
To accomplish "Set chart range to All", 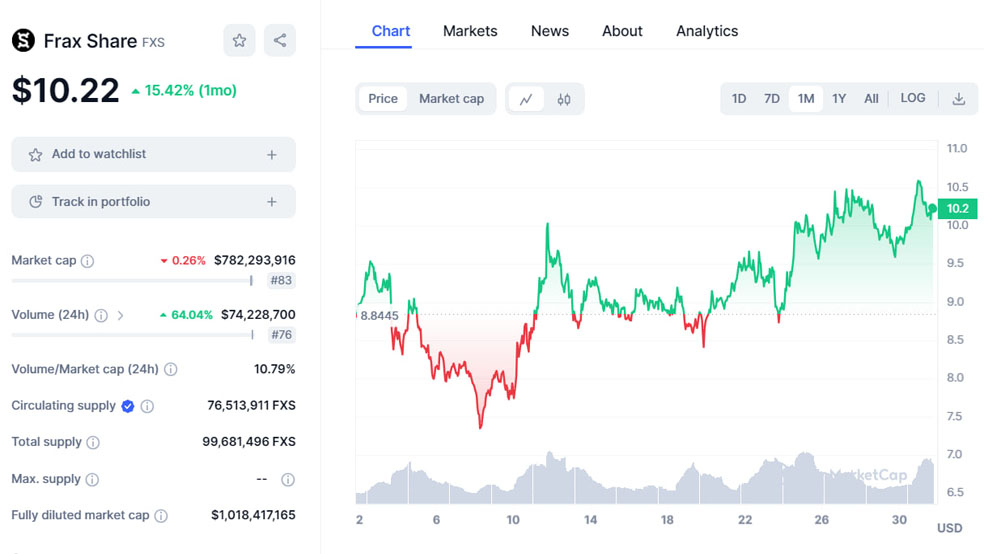I will [871, 99].
